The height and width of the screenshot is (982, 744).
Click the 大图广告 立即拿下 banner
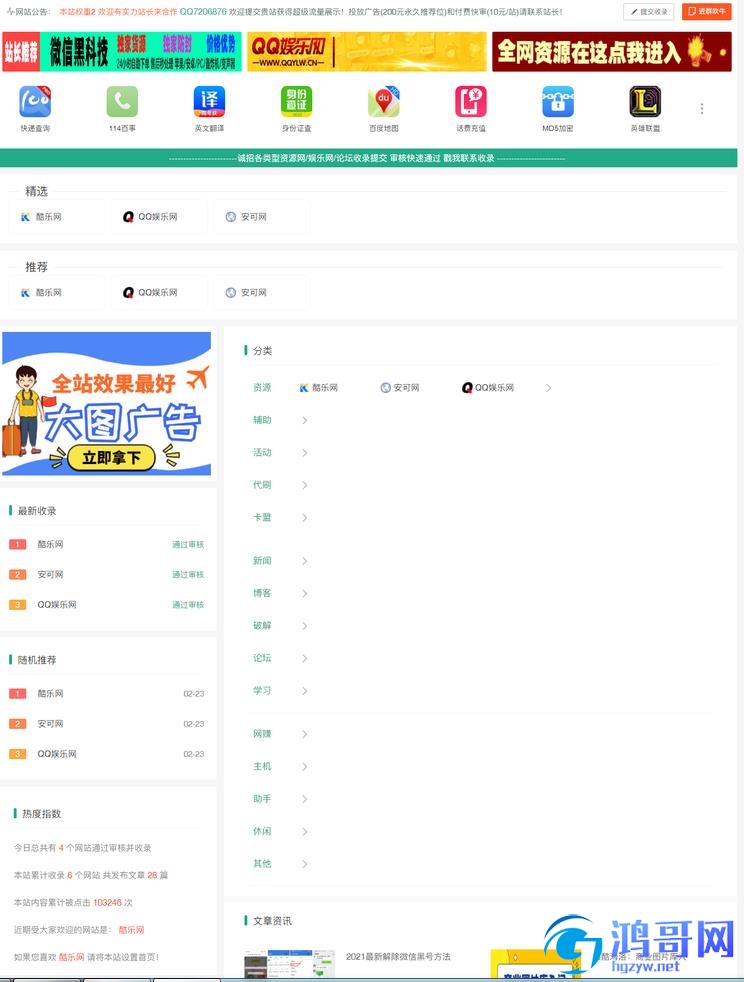[x=106, y=404]
